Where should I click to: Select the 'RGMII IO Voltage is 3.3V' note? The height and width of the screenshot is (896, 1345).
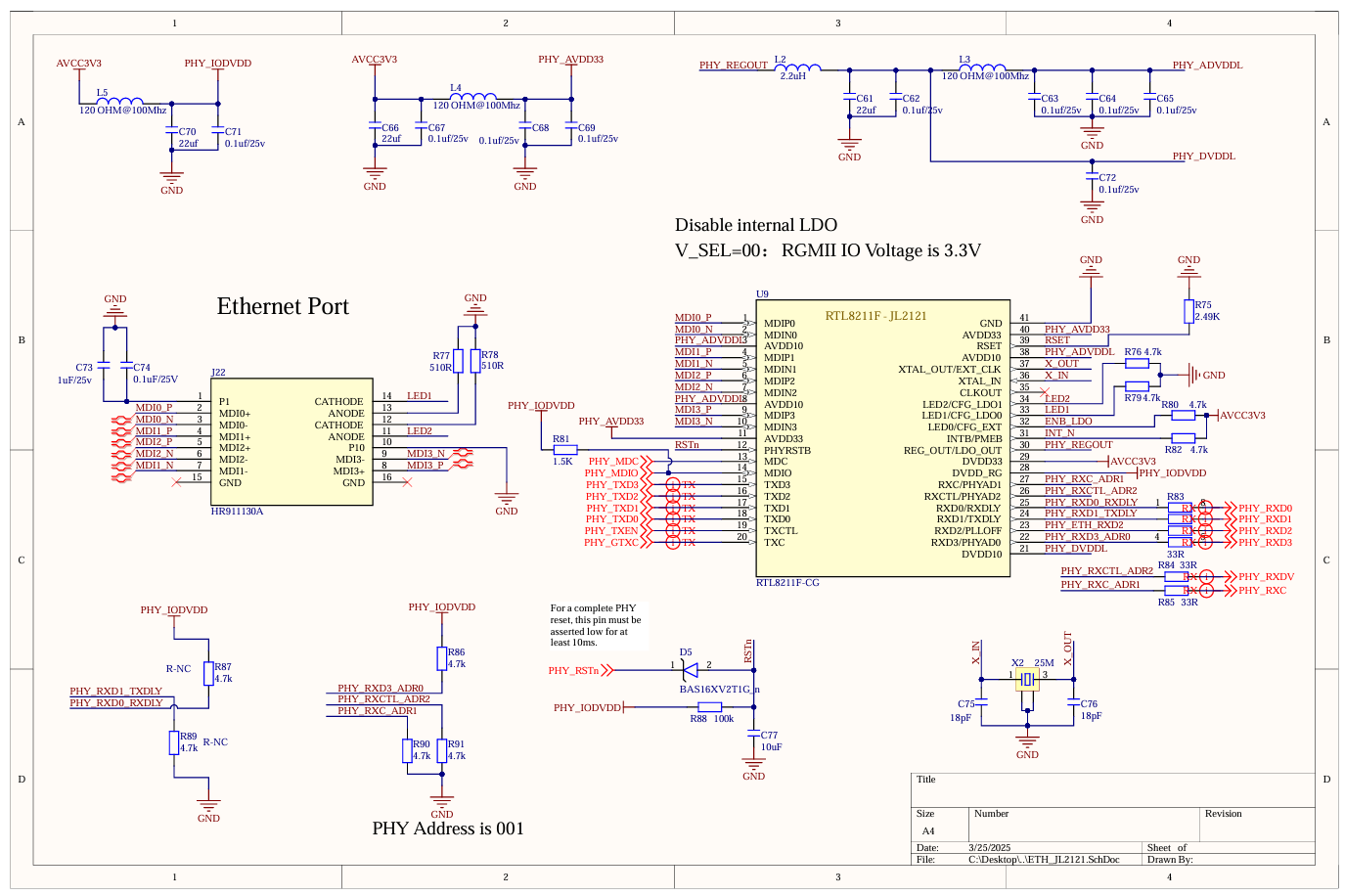880,250
